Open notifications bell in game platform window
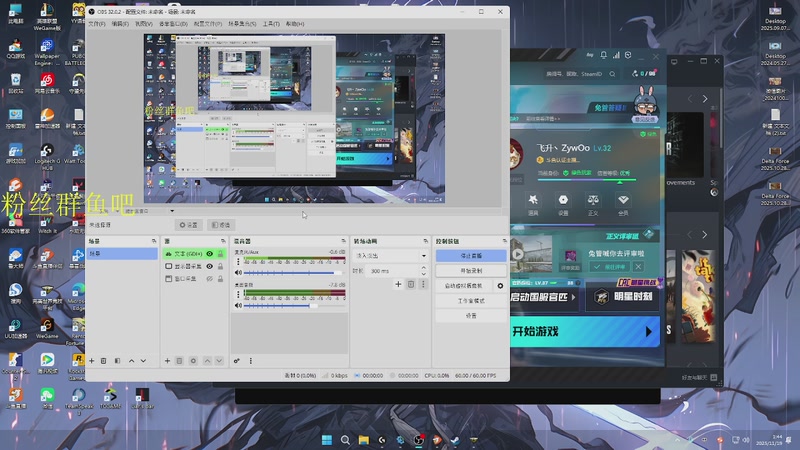This screenshot has width=800, height=450. coord(604,55)
